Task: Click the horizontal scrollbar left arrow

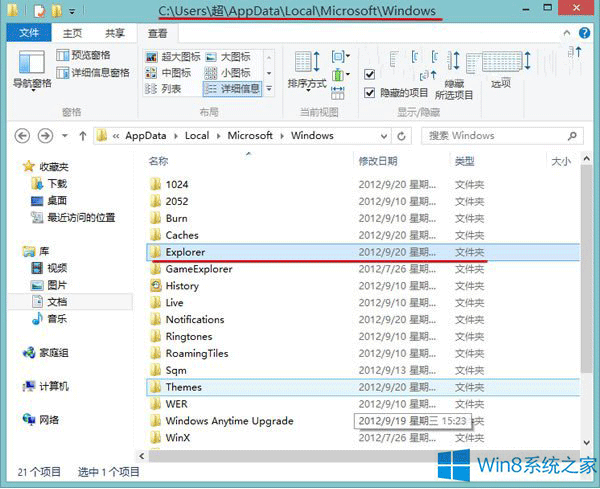Action: point(142,456)
